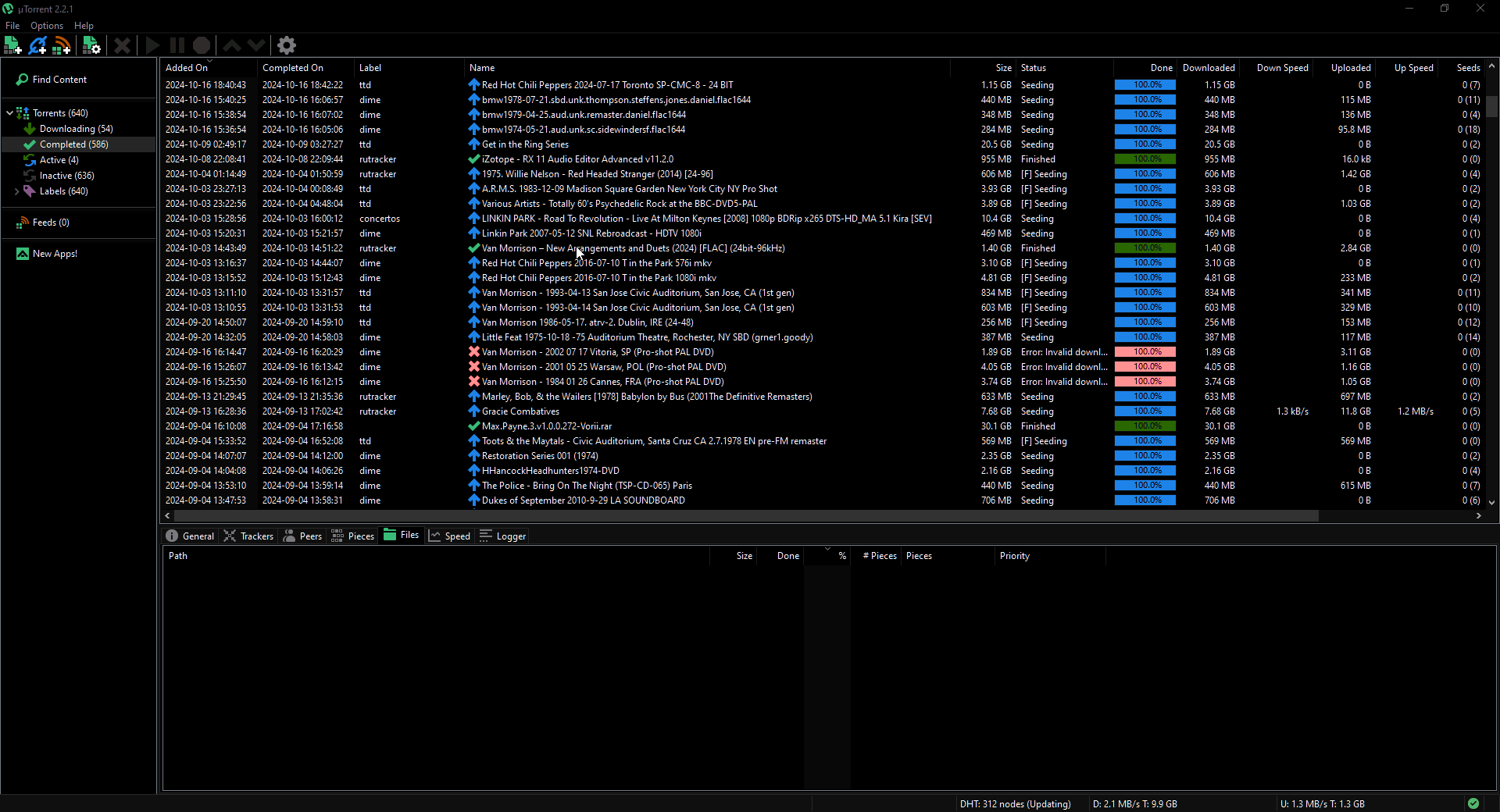Image resolution: width=1500 pixels, height=812 pixels.
Task: Click seeding arrow icon for Little Feat 1975
Action: (473, 337)
